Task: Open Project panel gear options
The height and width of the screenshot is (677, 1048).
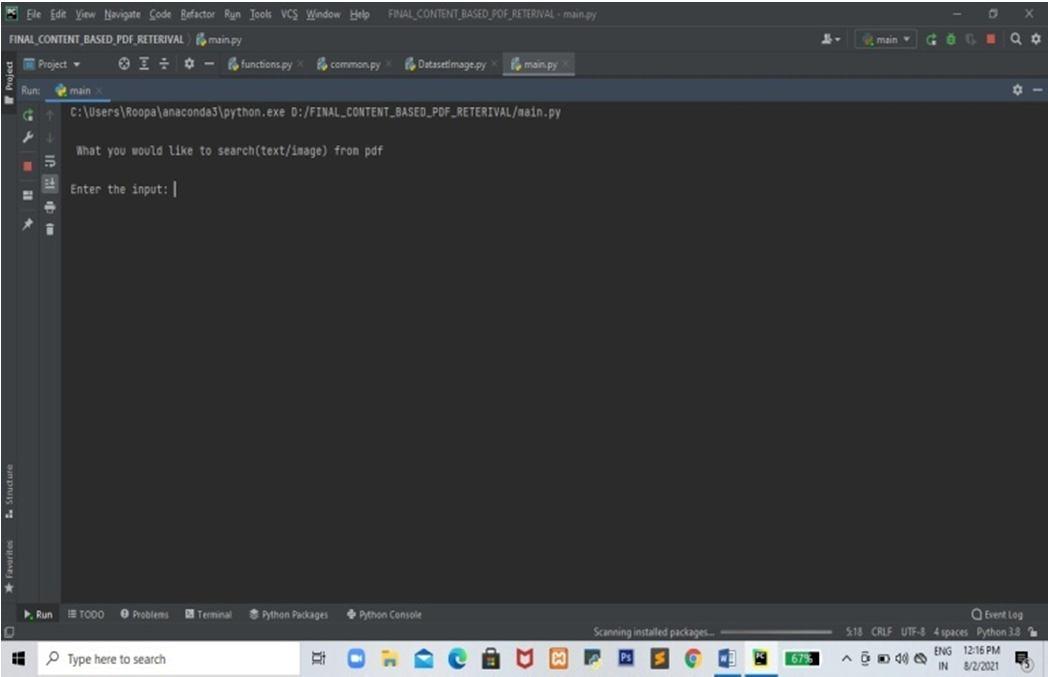Action: 189,63
